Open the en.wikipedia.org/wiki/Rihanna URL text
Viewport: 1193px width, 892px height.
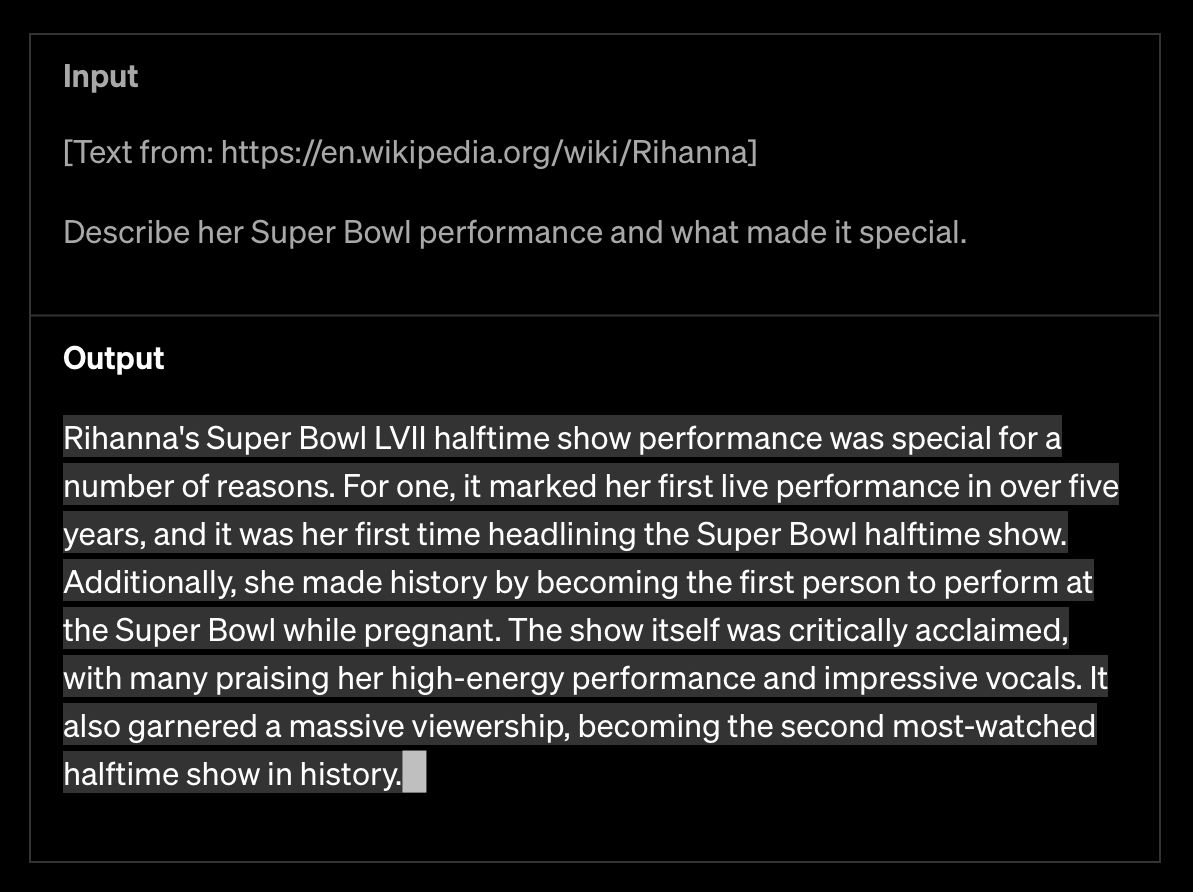point(486,152)
